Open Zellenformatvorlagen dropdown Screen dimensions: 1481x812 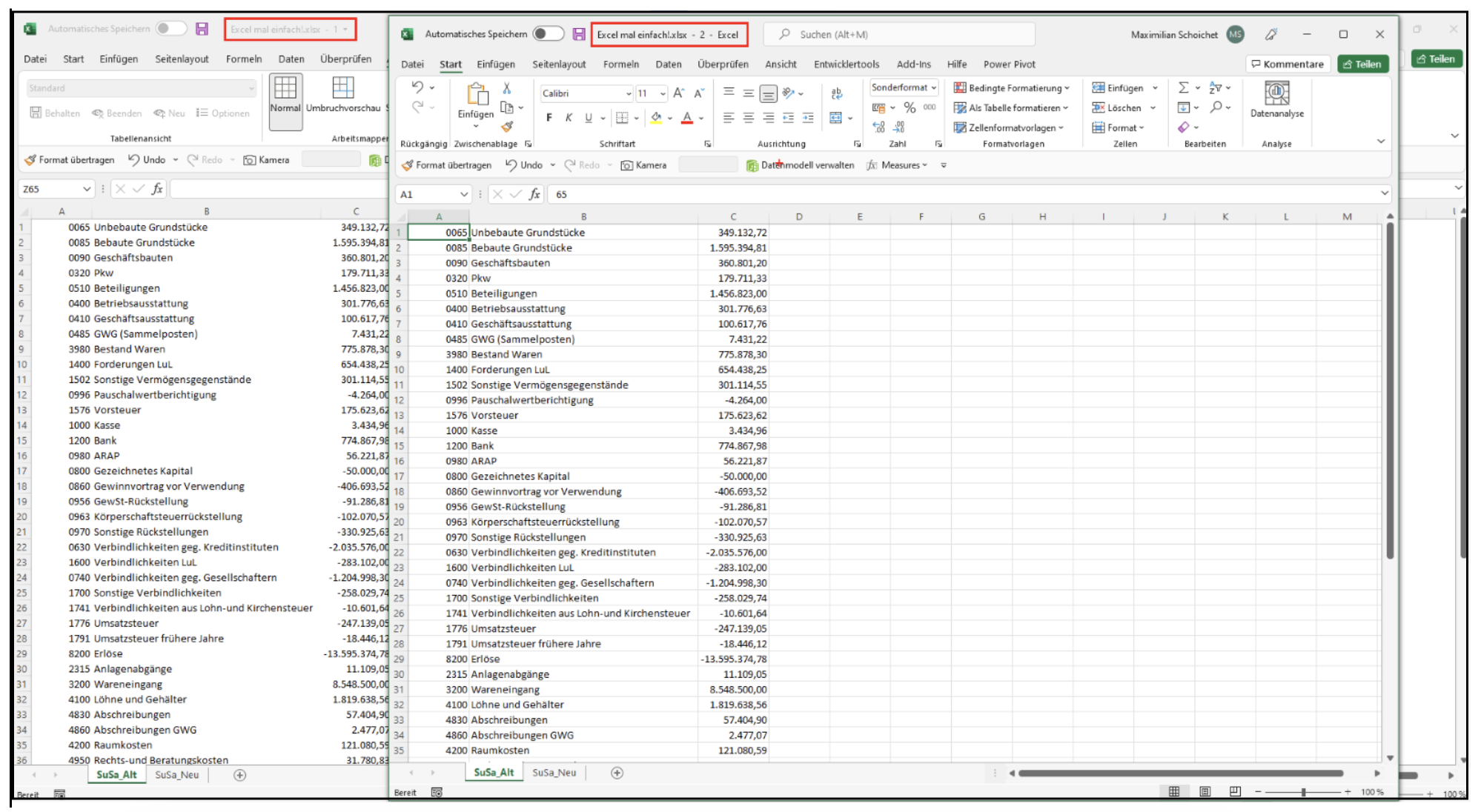pos(1009,127)
